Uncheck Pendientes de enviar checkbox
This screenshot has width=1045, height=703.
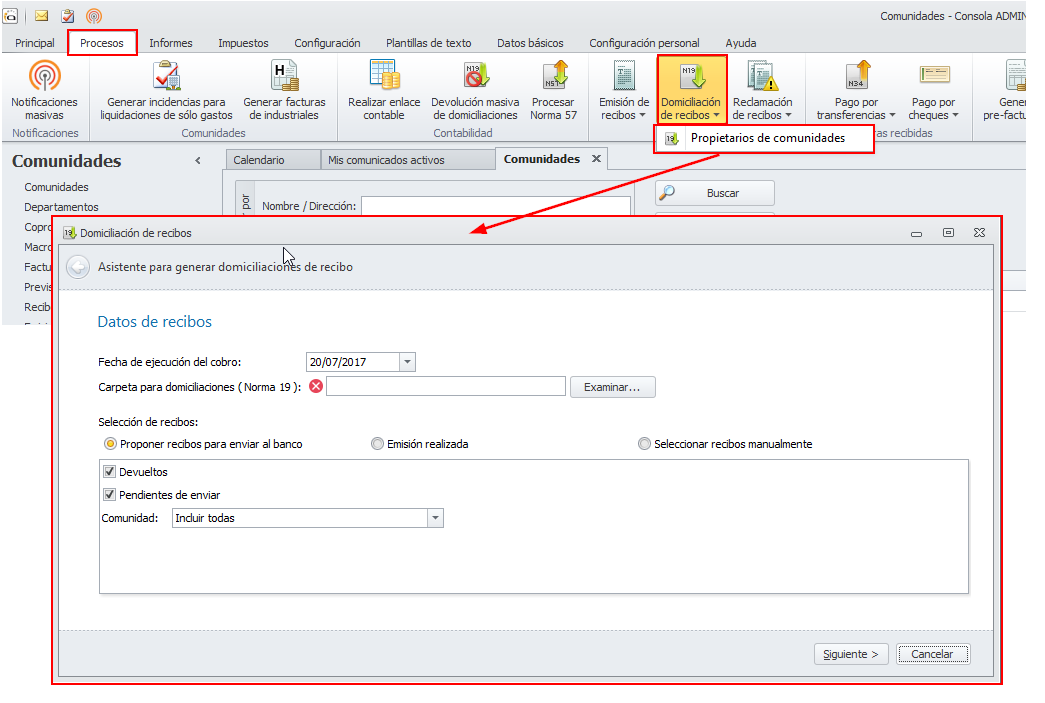[x=109, y=494]
